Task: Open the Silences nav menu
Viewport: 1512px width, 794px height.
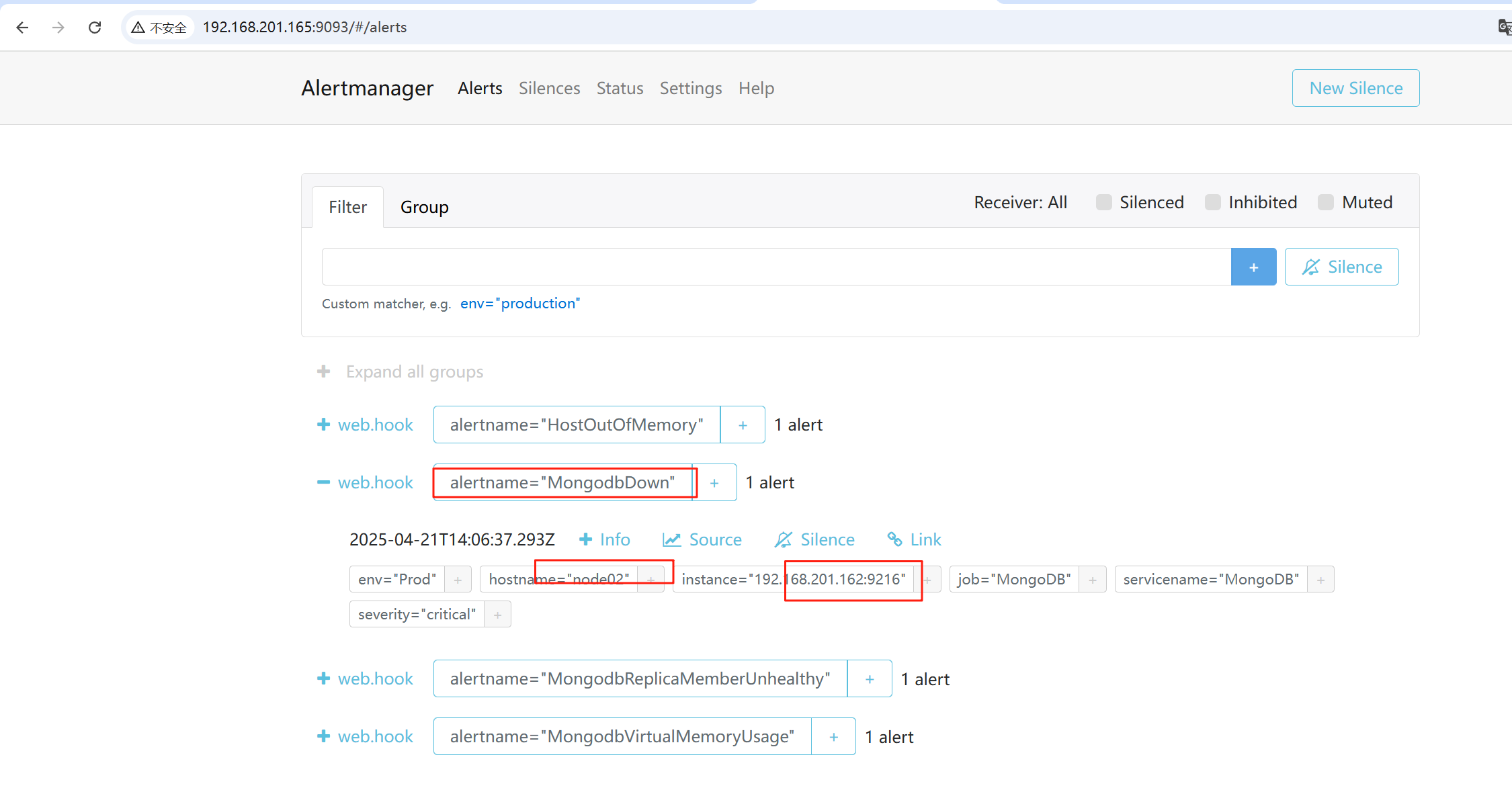Action: [549, 88]
